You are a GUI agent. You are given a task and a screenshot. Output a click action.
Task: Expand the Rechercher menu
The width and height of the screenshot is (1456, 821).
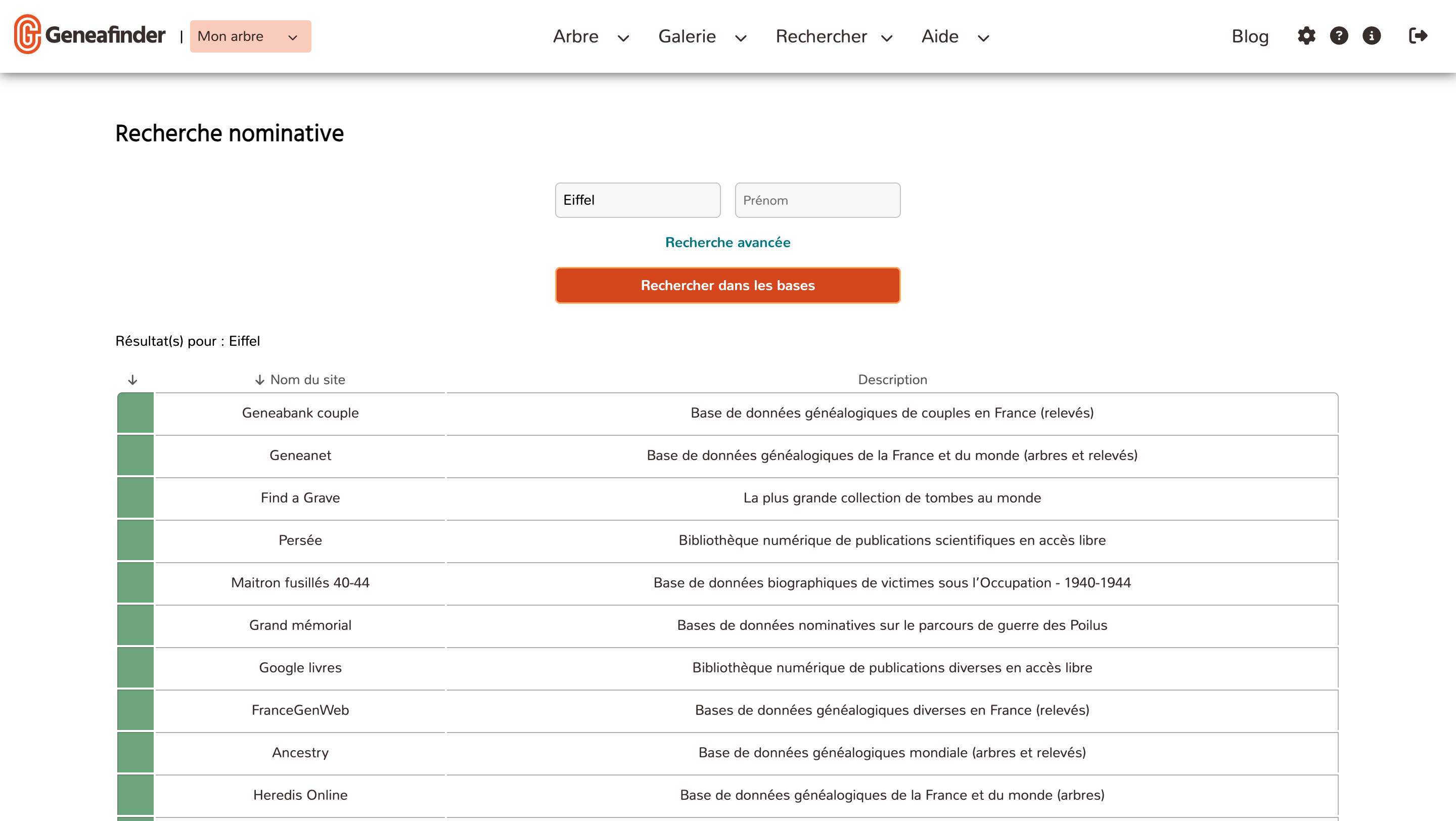[x=834, y=36]
